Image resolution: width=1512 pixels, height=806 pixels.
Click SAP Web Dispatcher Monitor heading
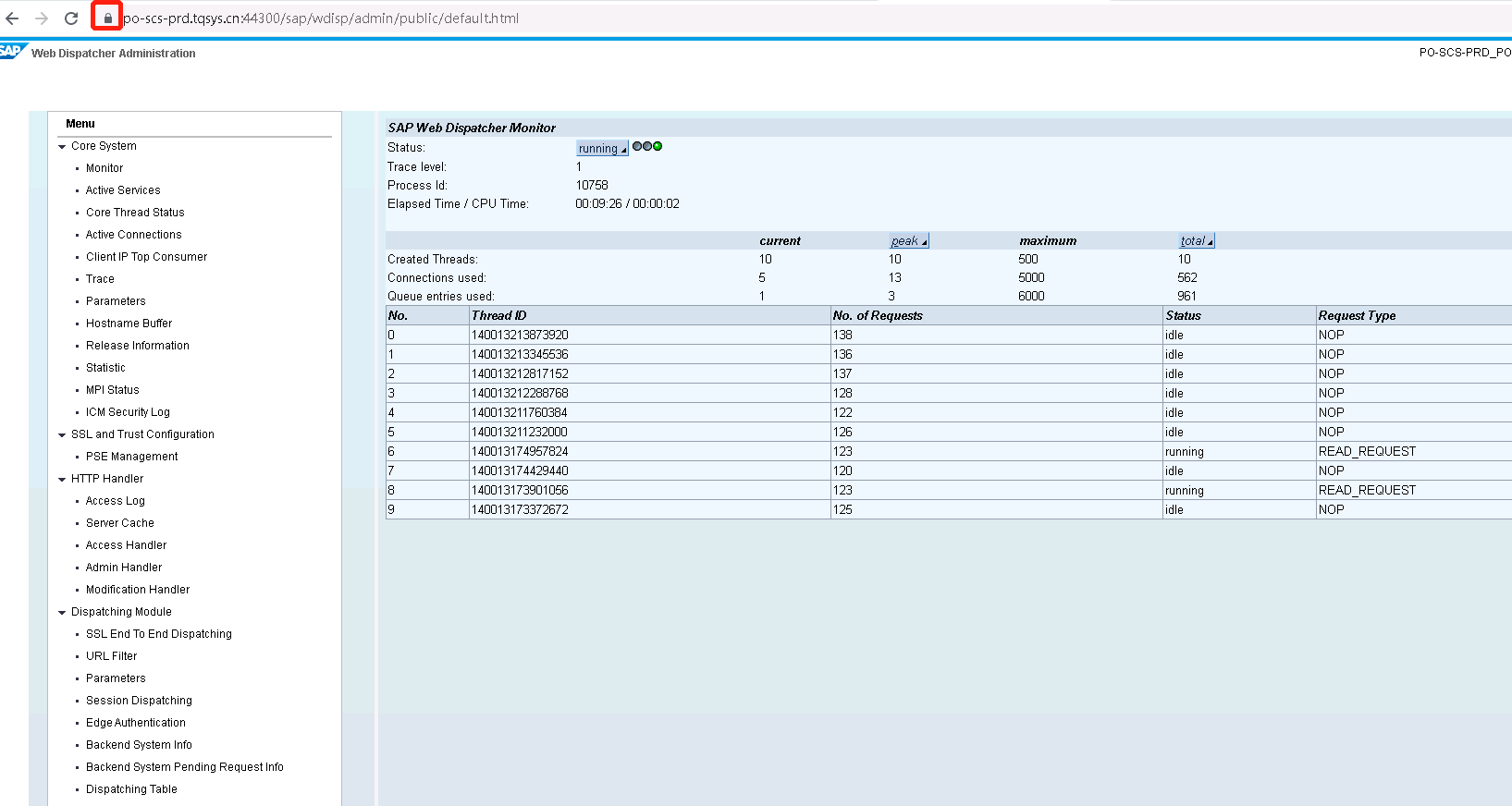pyautogui.click(x=472, y=128)
